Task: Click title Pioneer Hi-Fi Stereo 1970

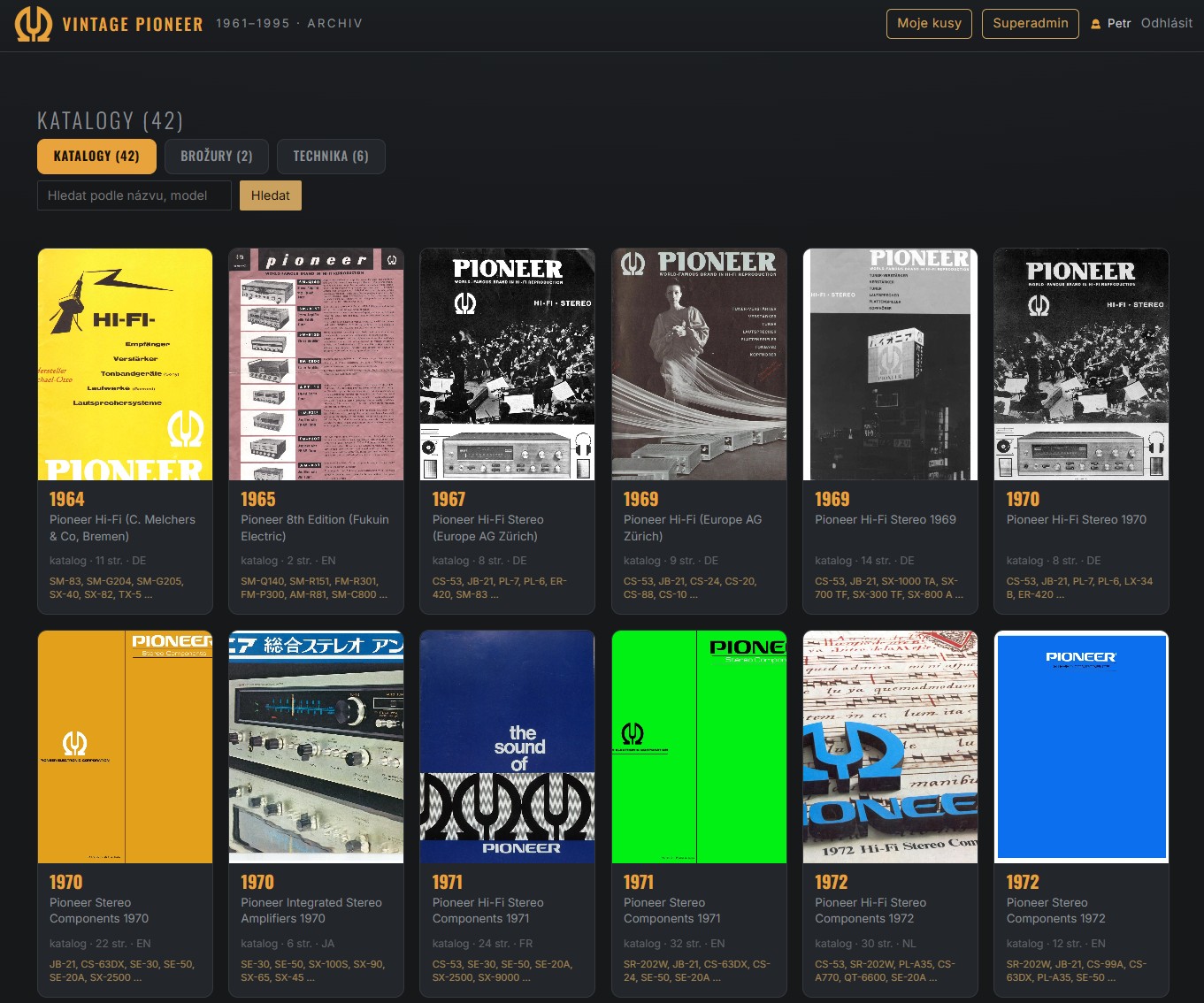Action: (1077, 520)
